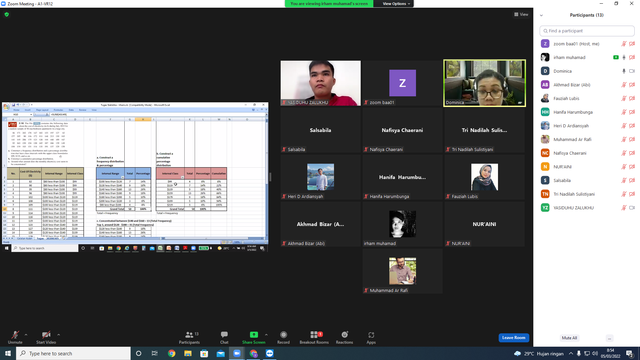
Task: Open the Windows Start menu
Action: click(x=8, y=353)
